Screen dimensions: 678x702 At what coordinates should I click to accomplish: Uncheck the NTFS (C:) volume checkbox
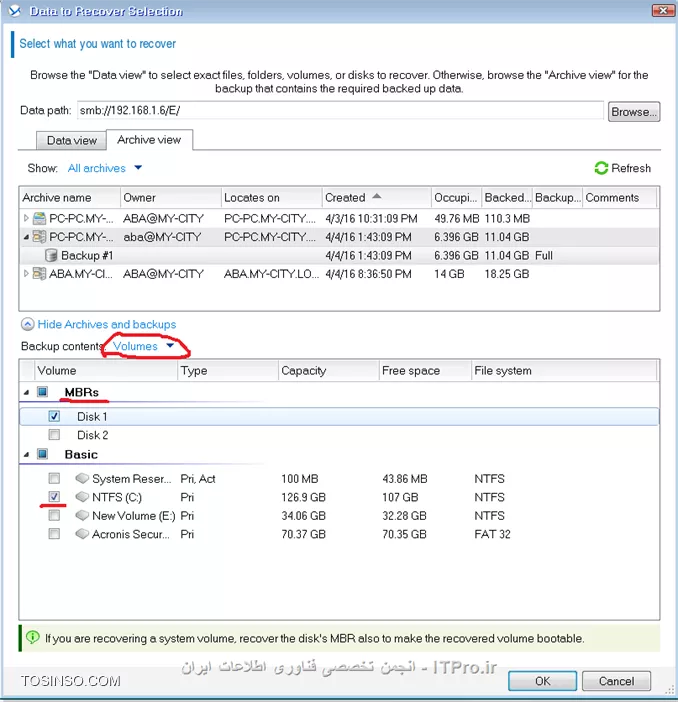(x=54, y=497)
